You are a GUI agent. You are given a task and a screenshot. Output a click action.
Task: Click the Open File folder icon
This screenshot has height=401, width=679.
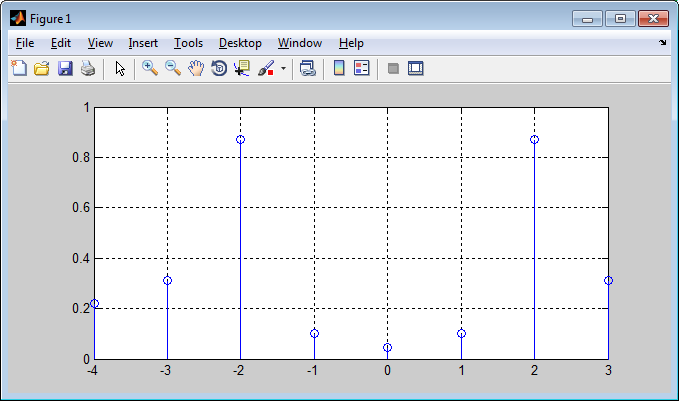tap(42, 68)
